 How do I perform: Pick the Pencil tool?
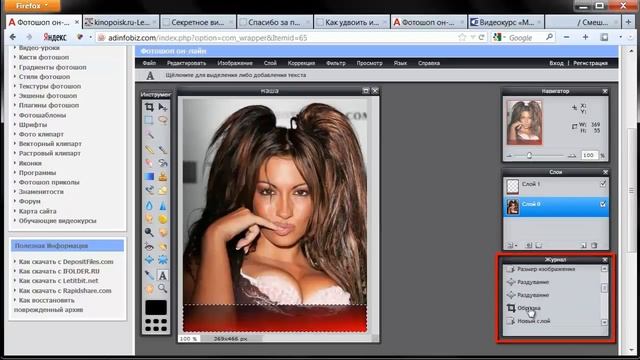[x=149, y=150]
